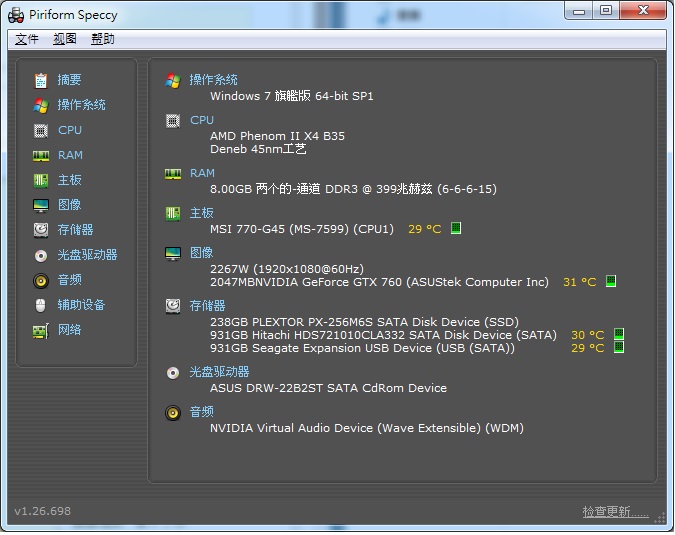Click disc icon beside 光盘驱动器 heading
The image size is (675, 535).
pos(173,373)
